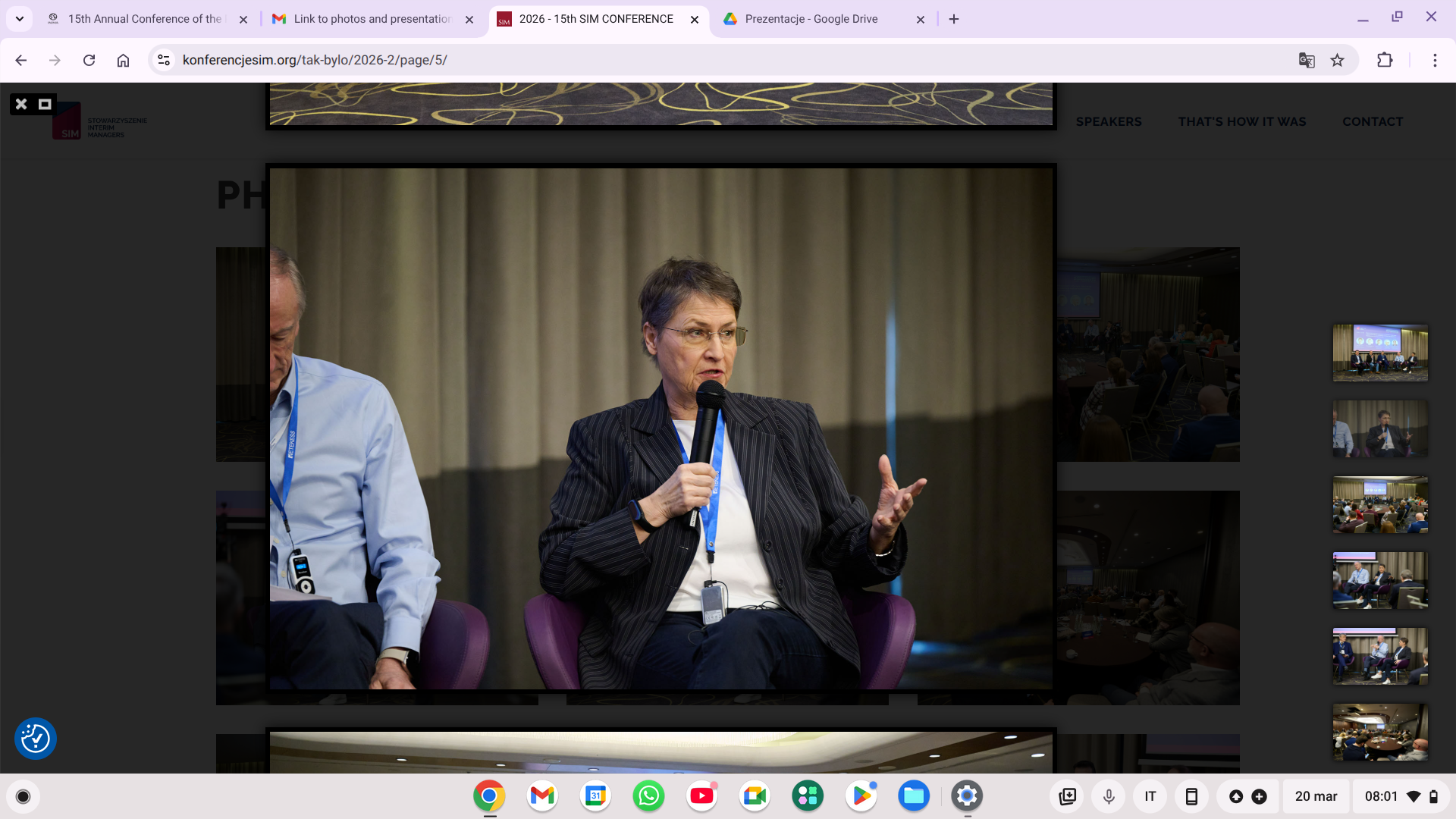1456x819 pixels.
Task: Open the green four-shapes app on shelf
Action: point(808,796)
